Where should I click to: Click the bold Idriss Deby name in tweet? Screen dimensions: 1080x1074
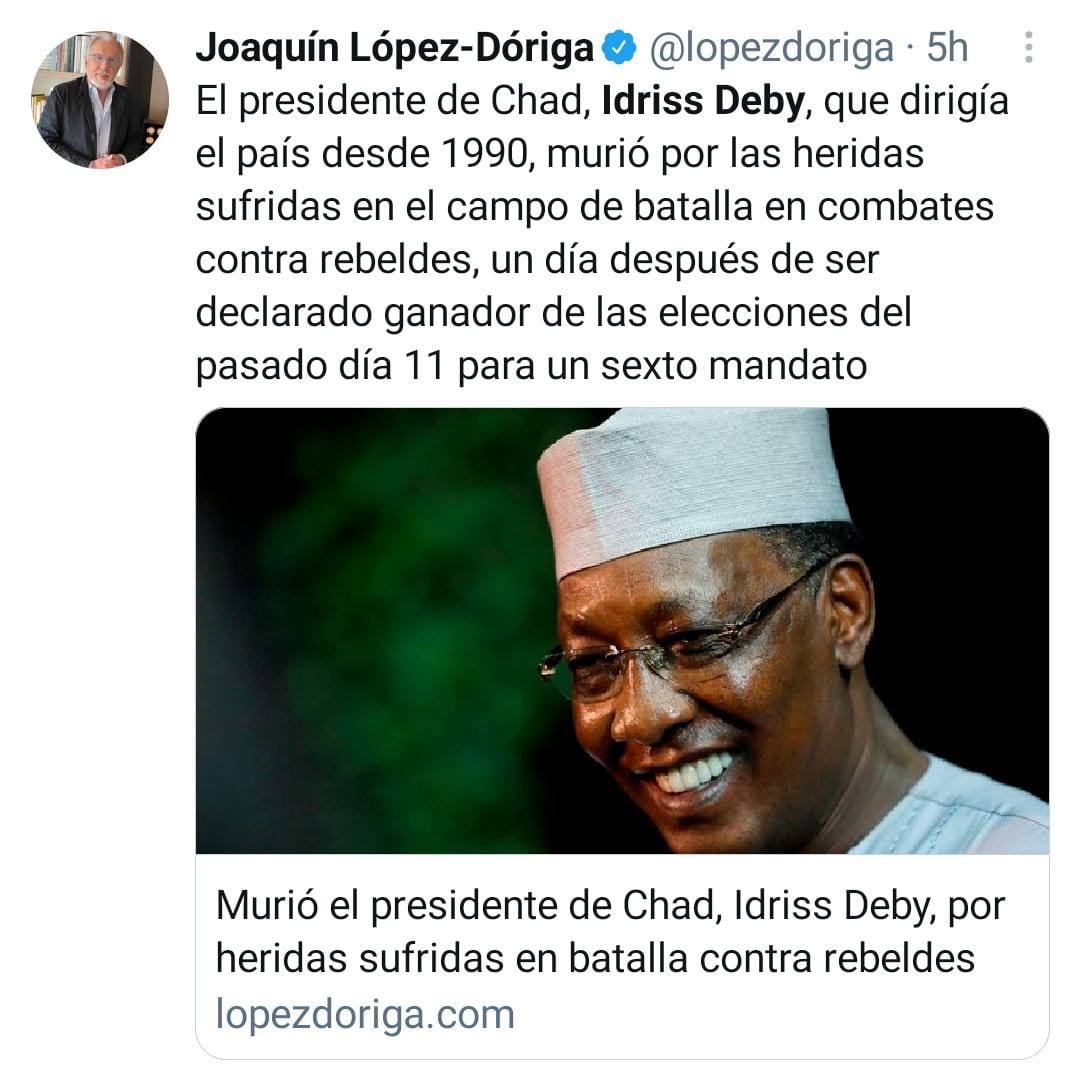point(703,101)
